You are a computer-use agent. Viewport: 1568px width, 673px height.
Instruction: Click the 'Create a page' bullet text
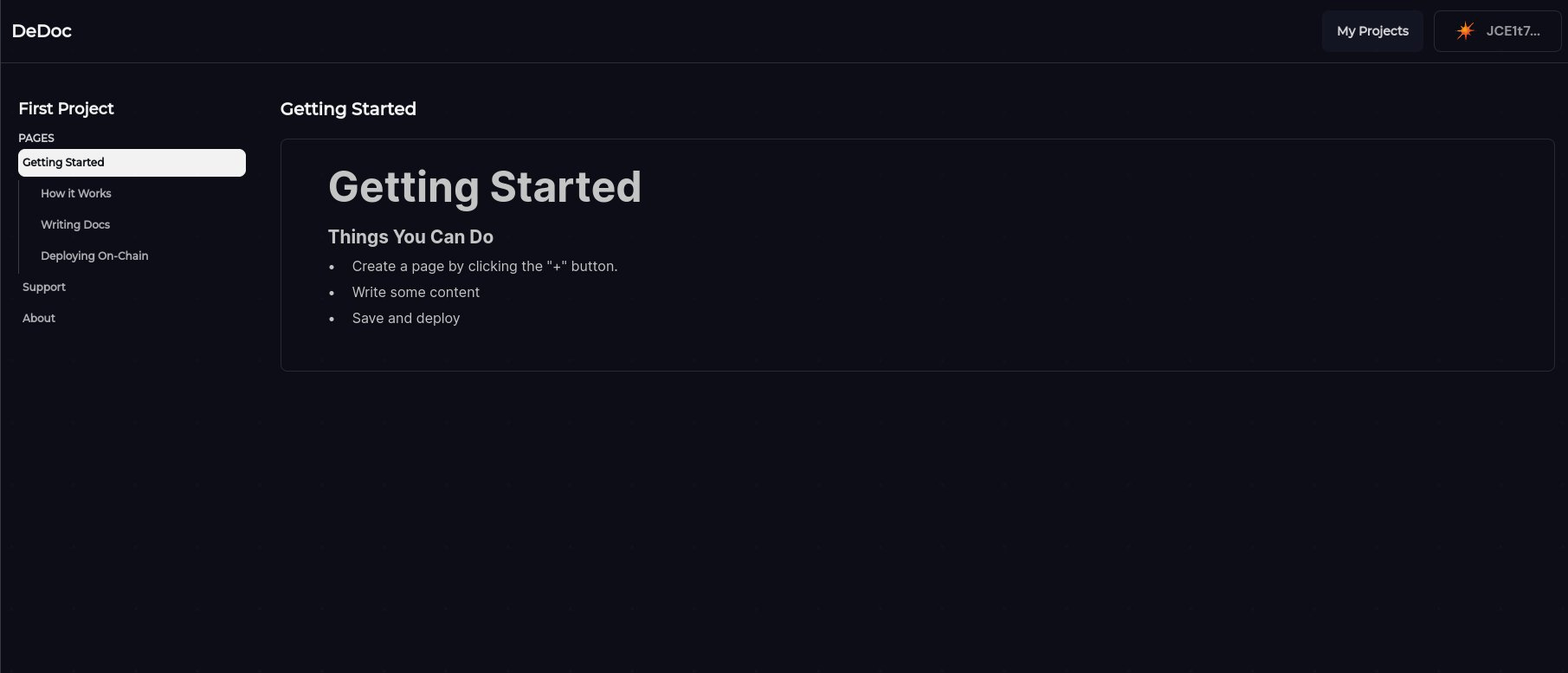point(484,267)
